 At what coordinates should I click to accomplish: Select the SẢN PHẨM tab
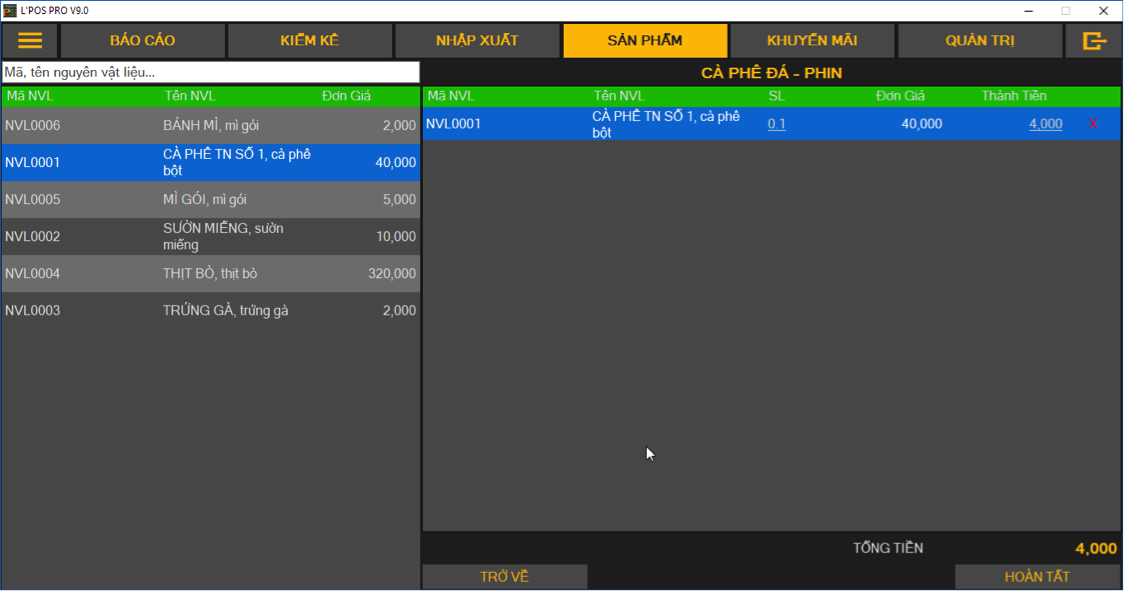point(645,41)
